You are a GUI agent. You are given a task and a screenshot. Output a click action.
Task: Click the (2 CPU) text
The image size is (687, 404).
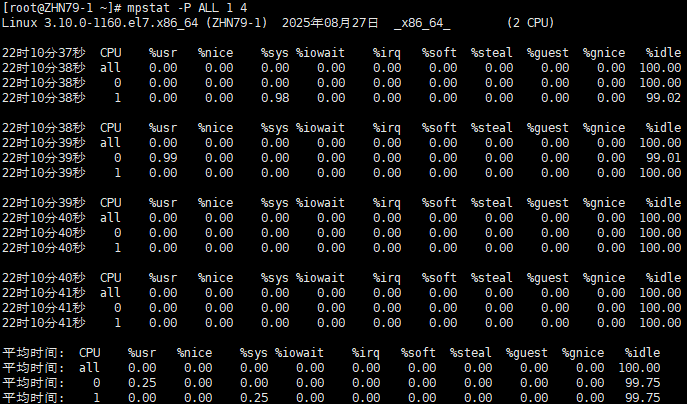[530, 22]
